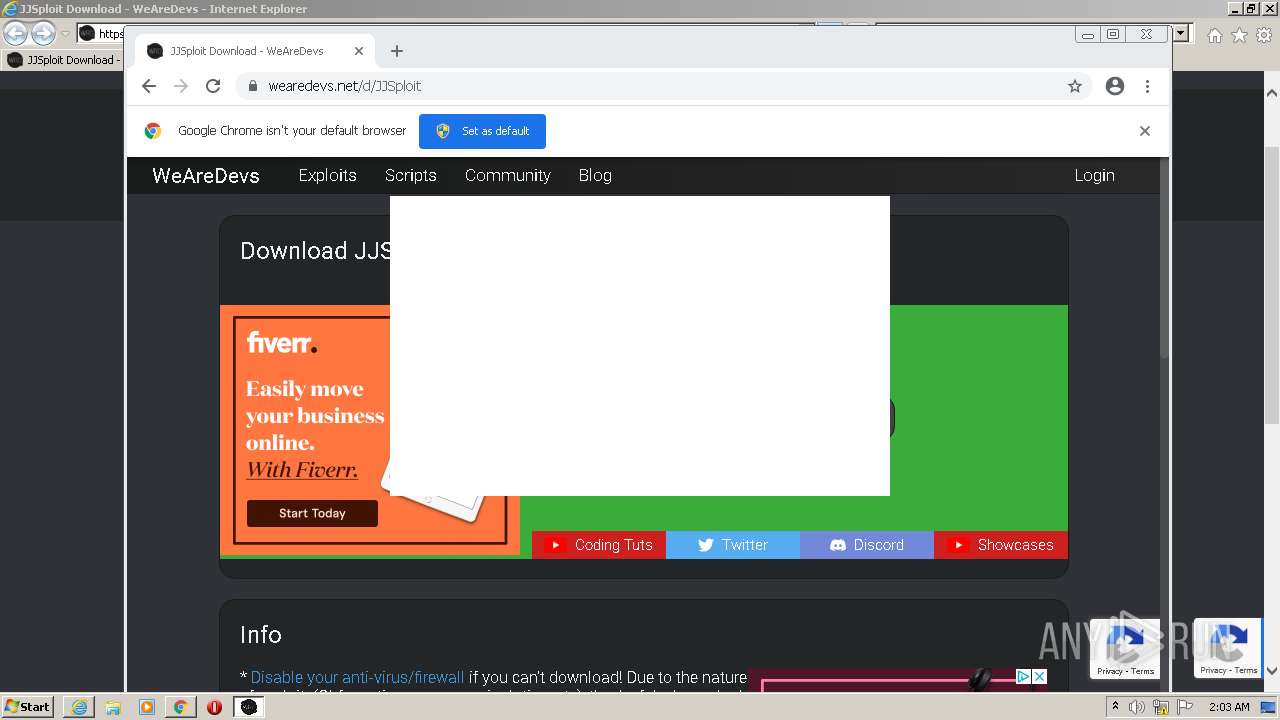Screen dimensions: 1280x720
Task: Open Internet Explorer Favorites star icon
Action: pos(1239,35)
